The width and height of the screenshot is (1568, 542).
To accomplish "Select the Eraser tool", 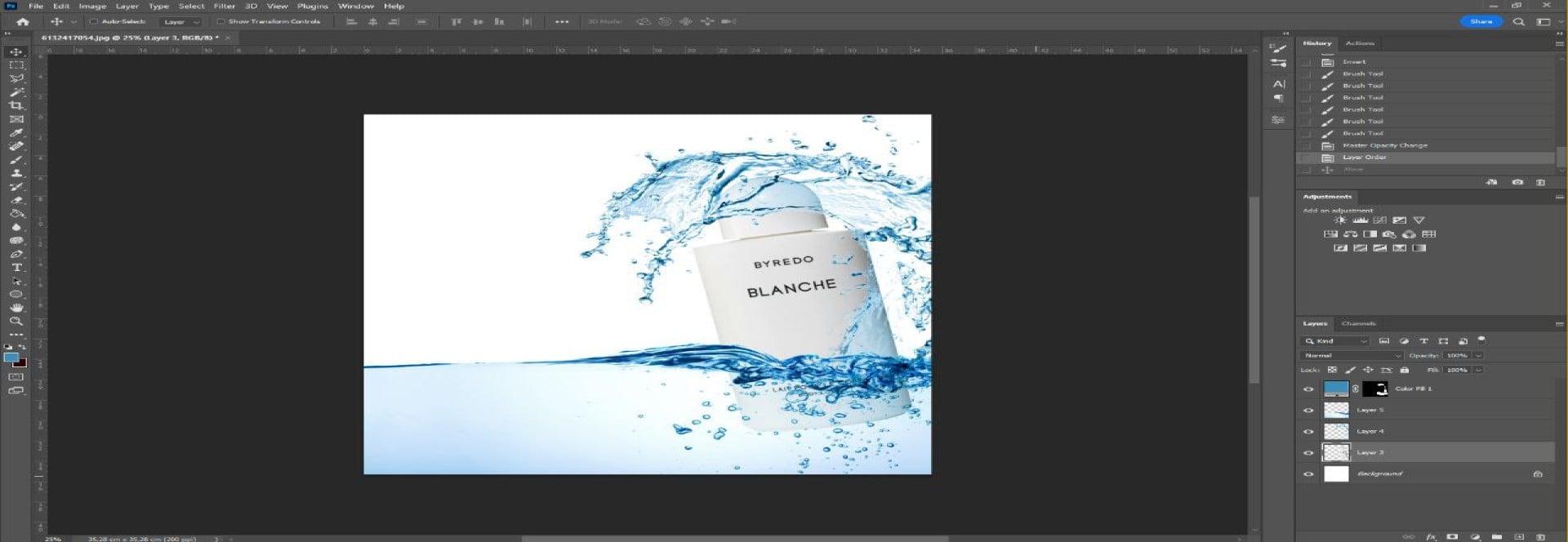I will click(16, 200).
